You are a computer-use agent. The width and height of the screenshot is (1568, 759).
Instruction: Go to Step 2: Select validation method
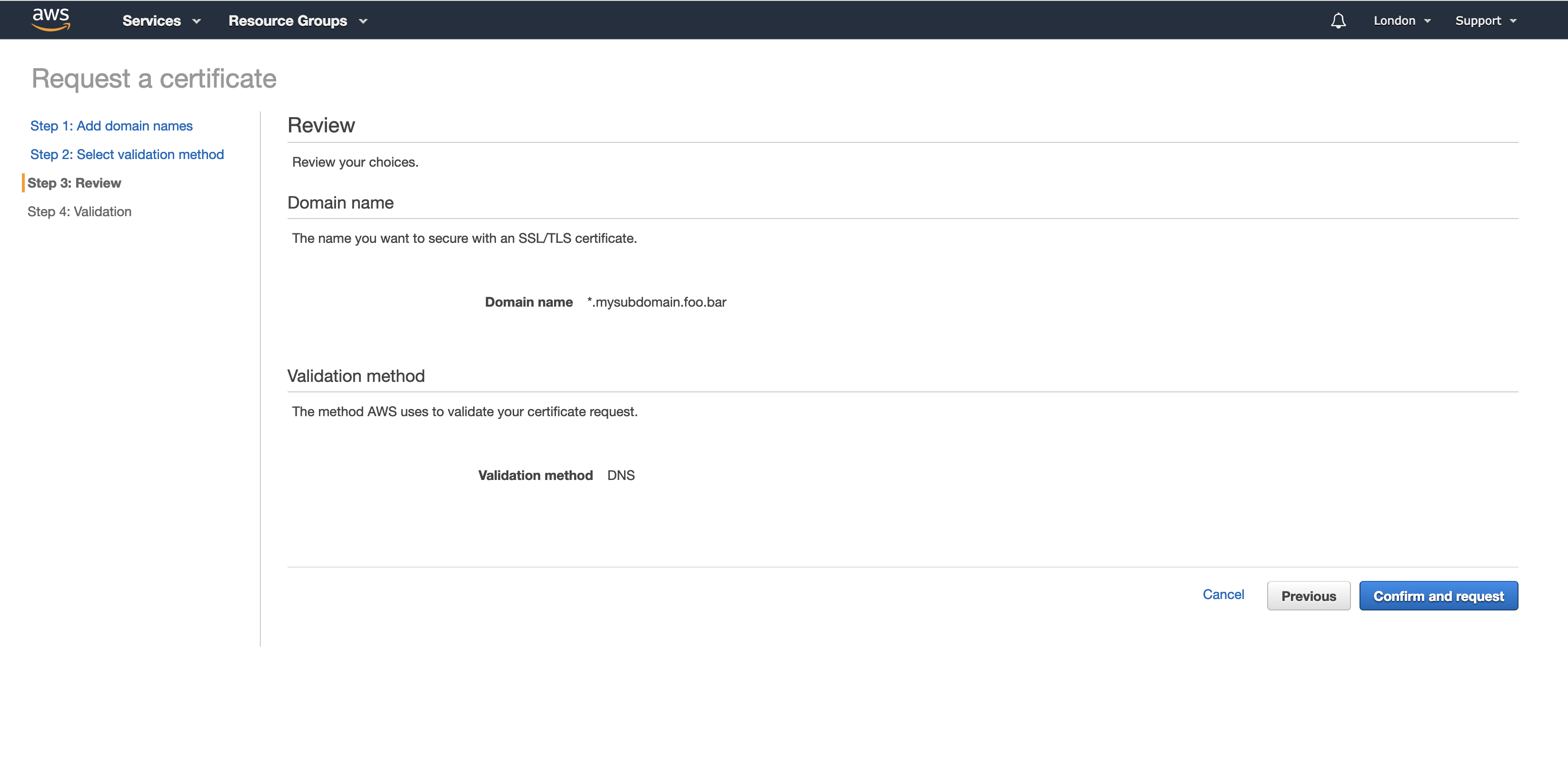[x=127, y=155]
